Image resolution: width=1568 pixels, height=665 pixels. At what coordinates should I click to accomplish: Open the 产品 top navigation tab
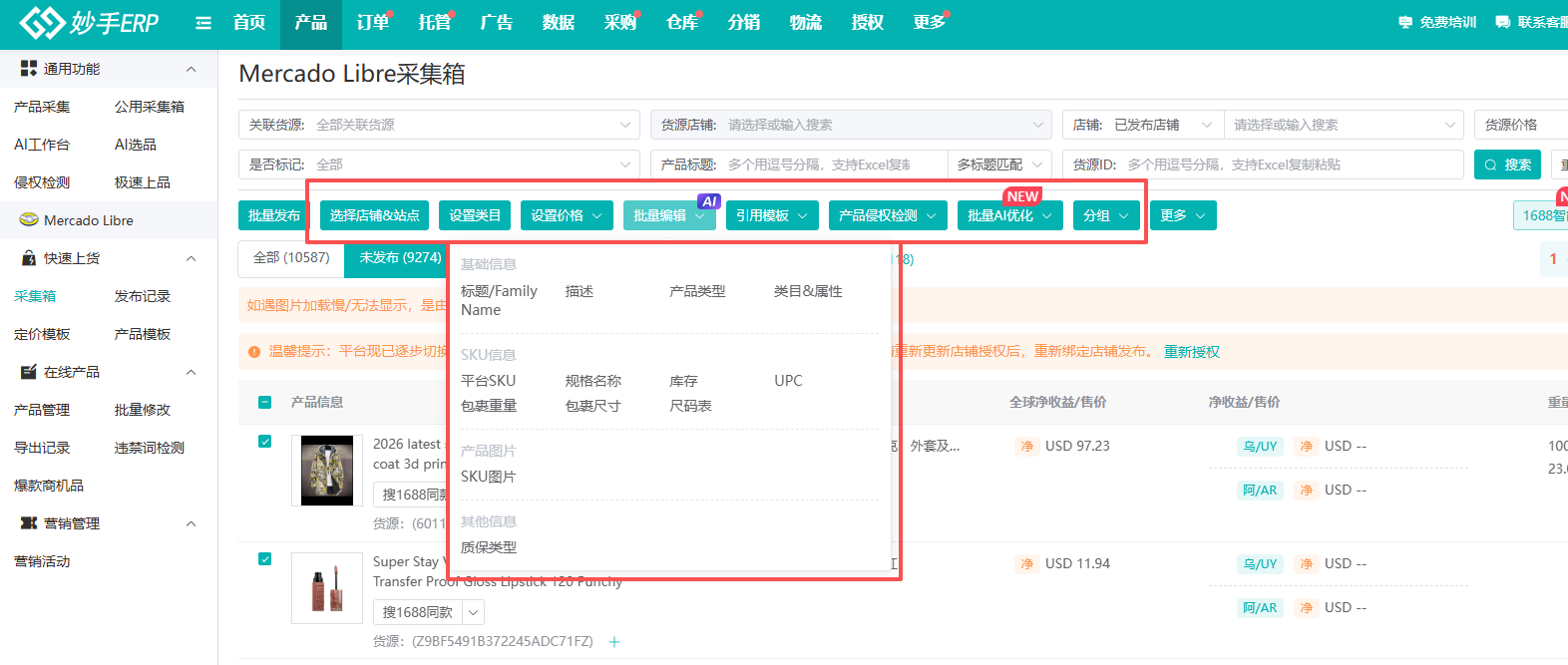click(x=311, y=23)
